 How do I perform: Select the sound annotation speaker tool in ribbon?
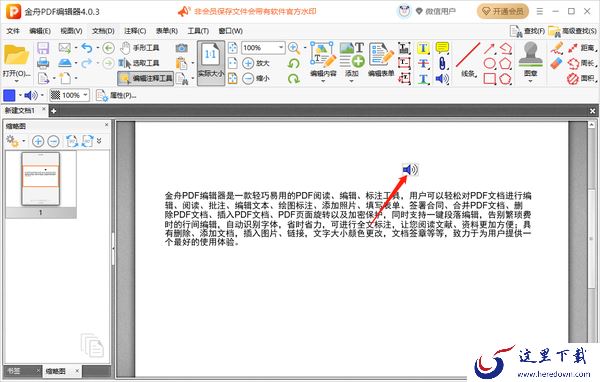coord(442,79)
